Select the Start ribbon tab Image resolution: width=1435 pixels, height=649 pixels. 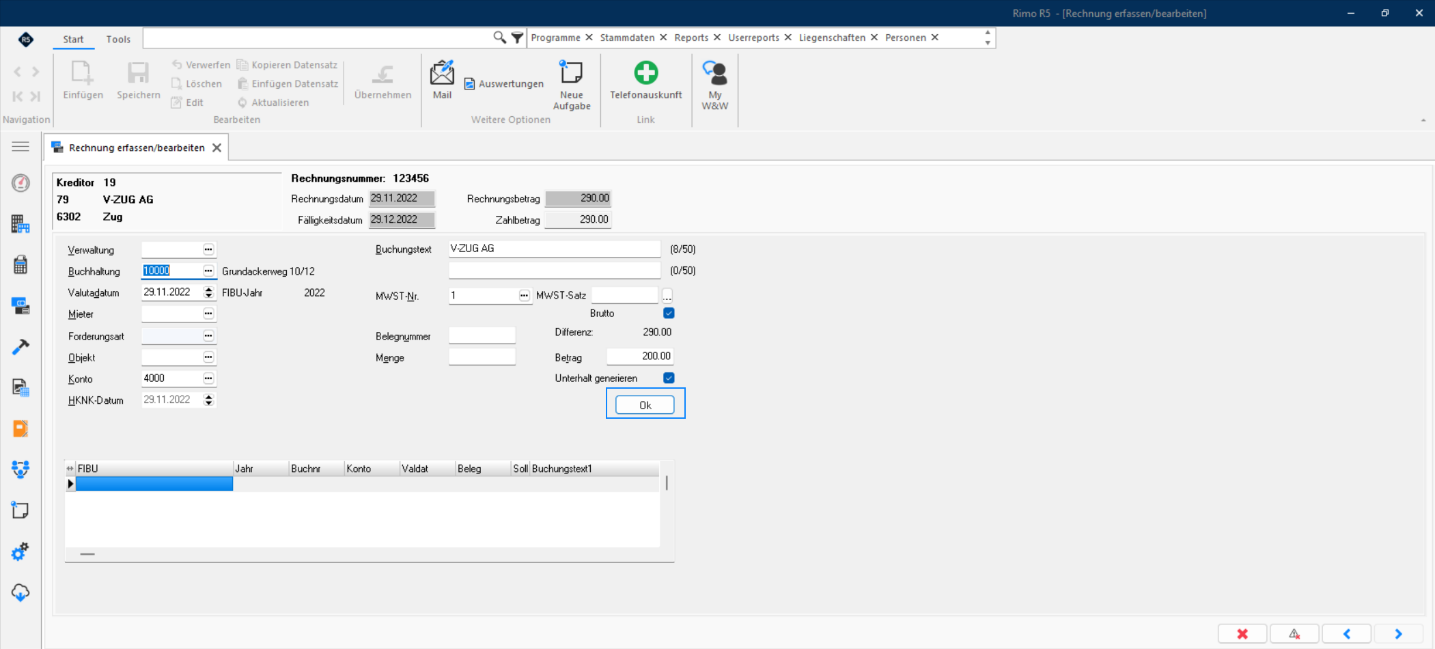click(x=73, y=39)
